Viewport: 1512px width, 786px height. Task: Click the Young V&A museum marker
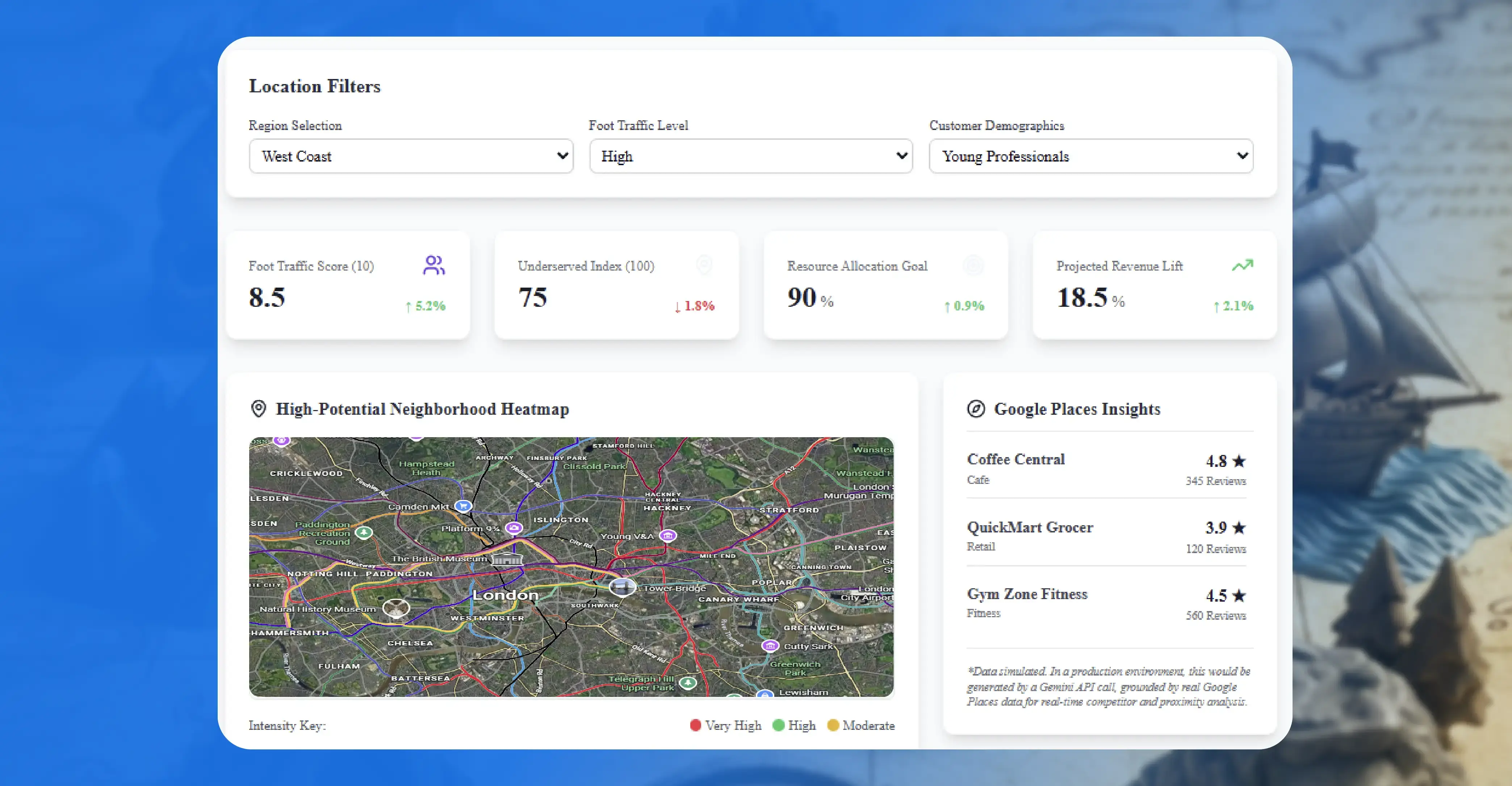667,535
